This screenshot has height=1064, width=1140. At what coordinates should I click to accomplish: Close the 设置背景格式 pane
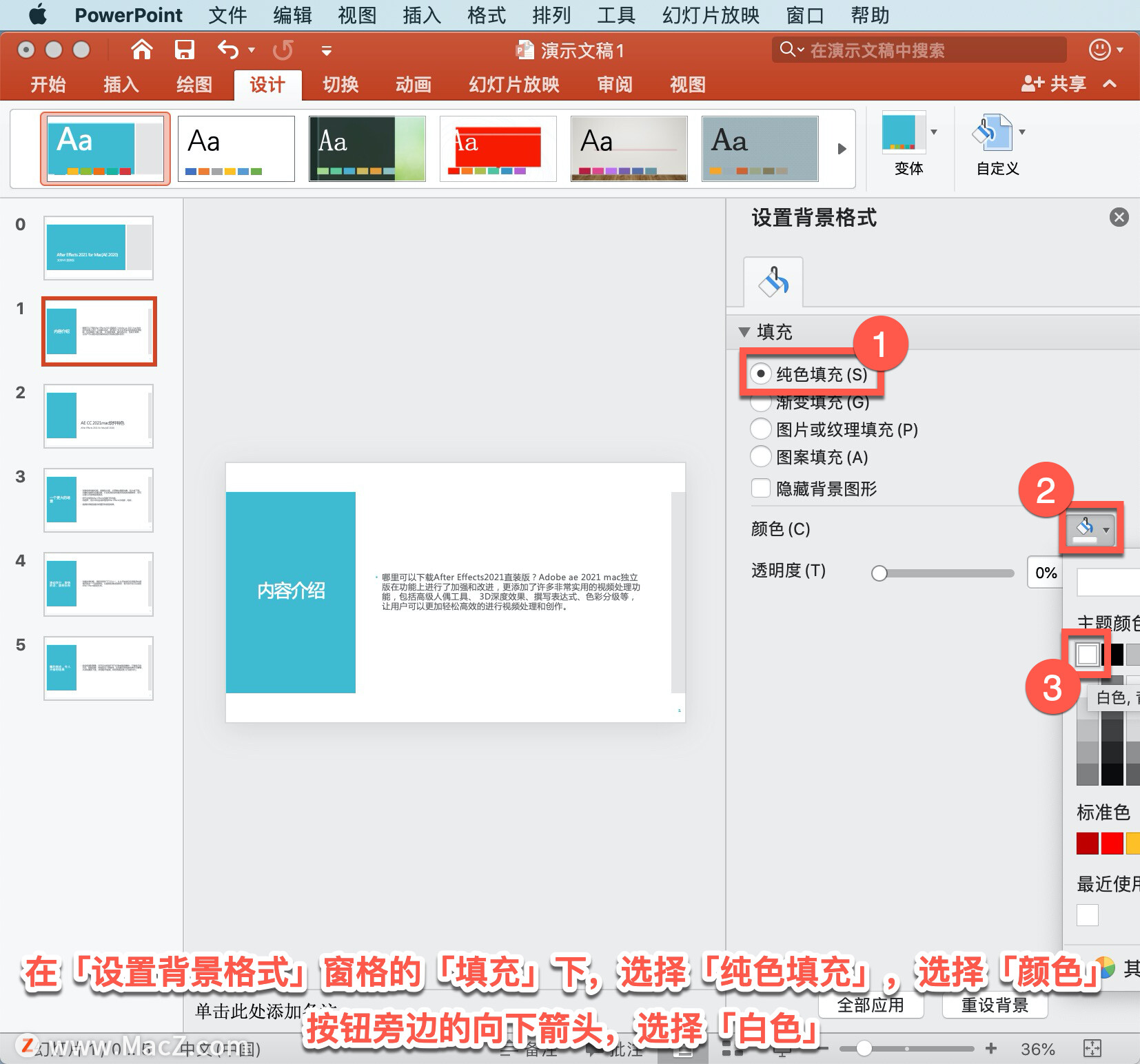[1119, 218]
